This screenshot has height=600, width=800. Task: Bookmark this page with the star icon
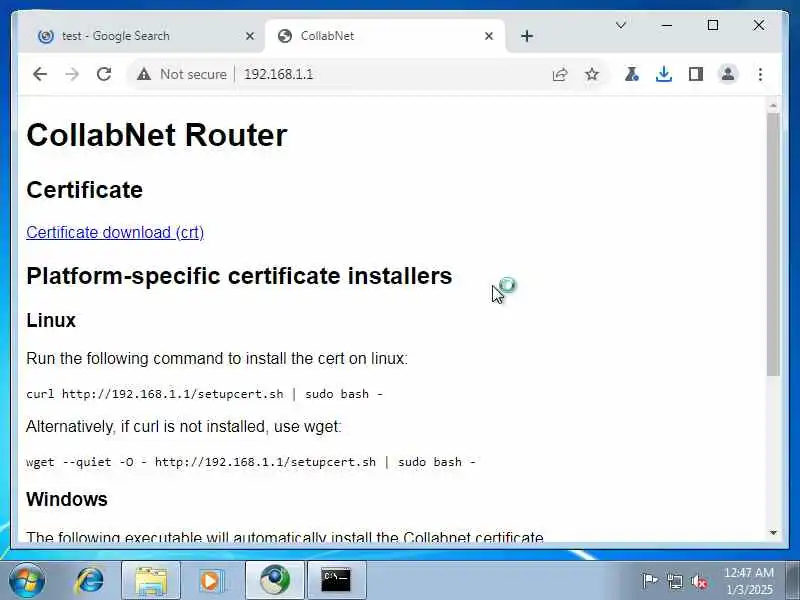(592, 74)
